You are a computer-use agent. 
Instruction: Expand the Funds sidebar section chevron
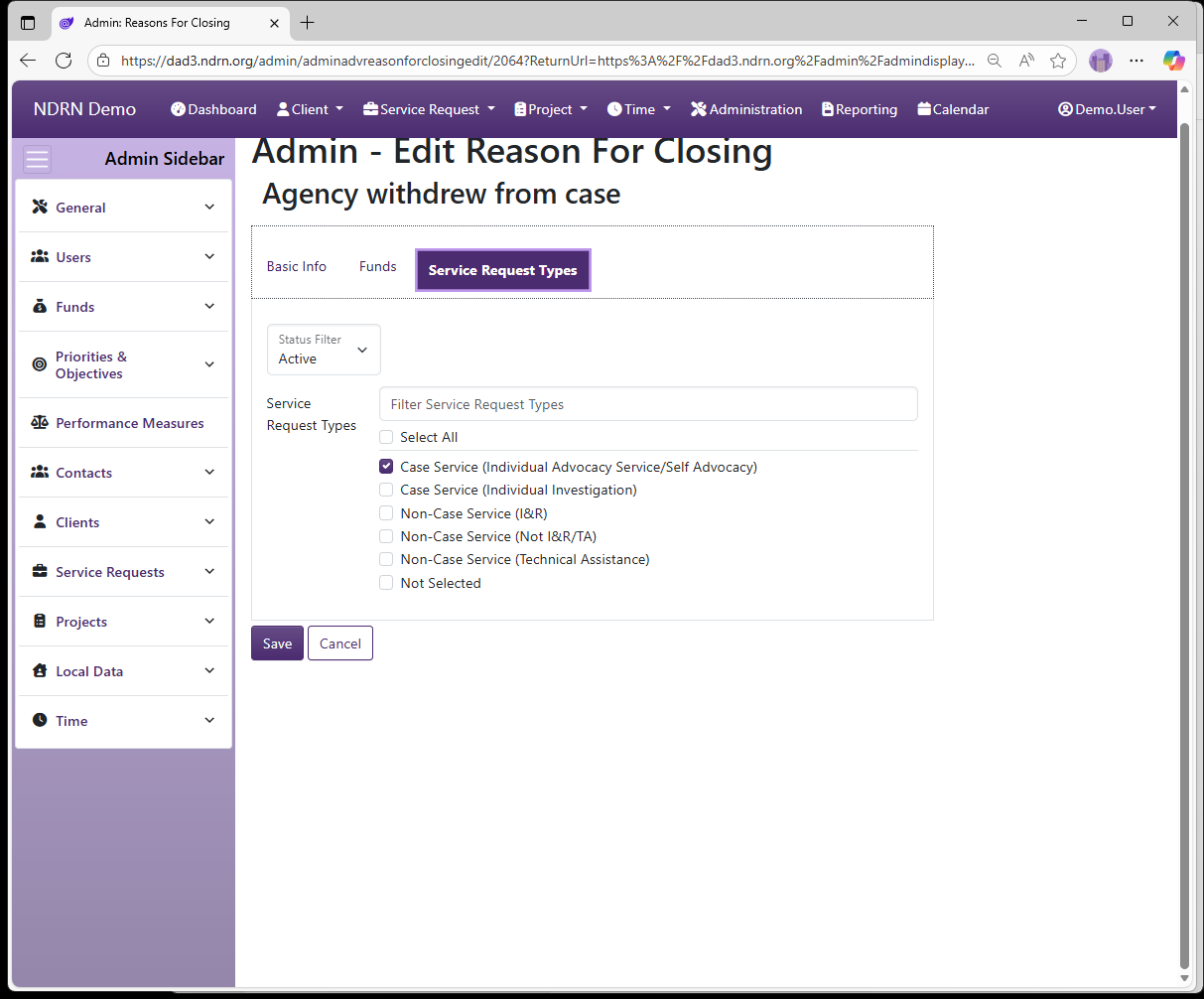[209, 306]
